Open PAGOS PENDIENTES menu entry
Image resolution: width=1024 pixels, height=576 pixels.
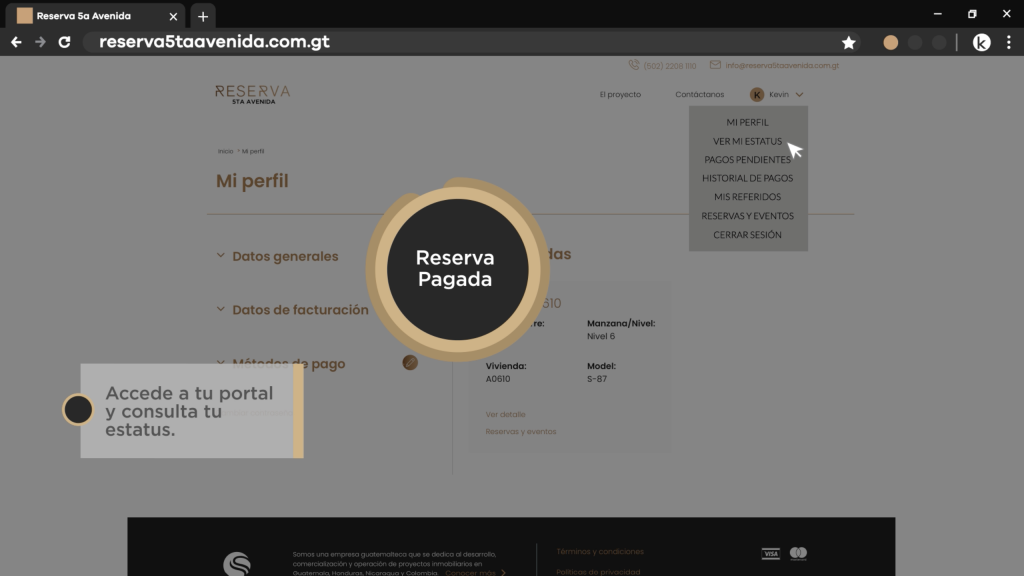(747, 159)
